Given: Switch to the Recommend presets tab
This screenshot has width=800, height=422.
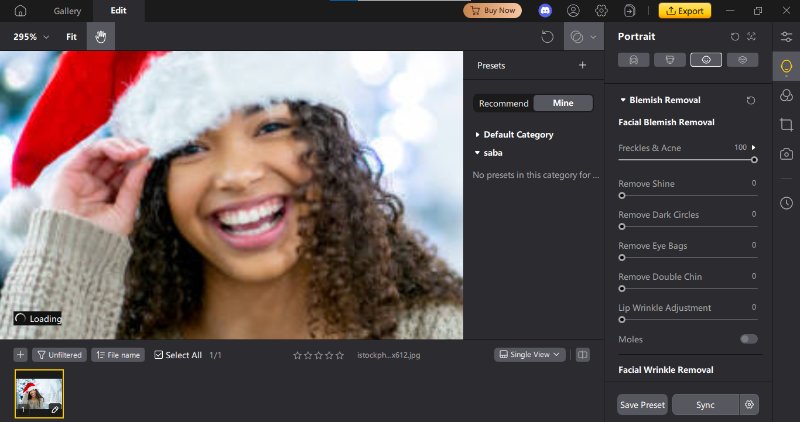Looking at the screenshot, I should (x=503, y=103).
